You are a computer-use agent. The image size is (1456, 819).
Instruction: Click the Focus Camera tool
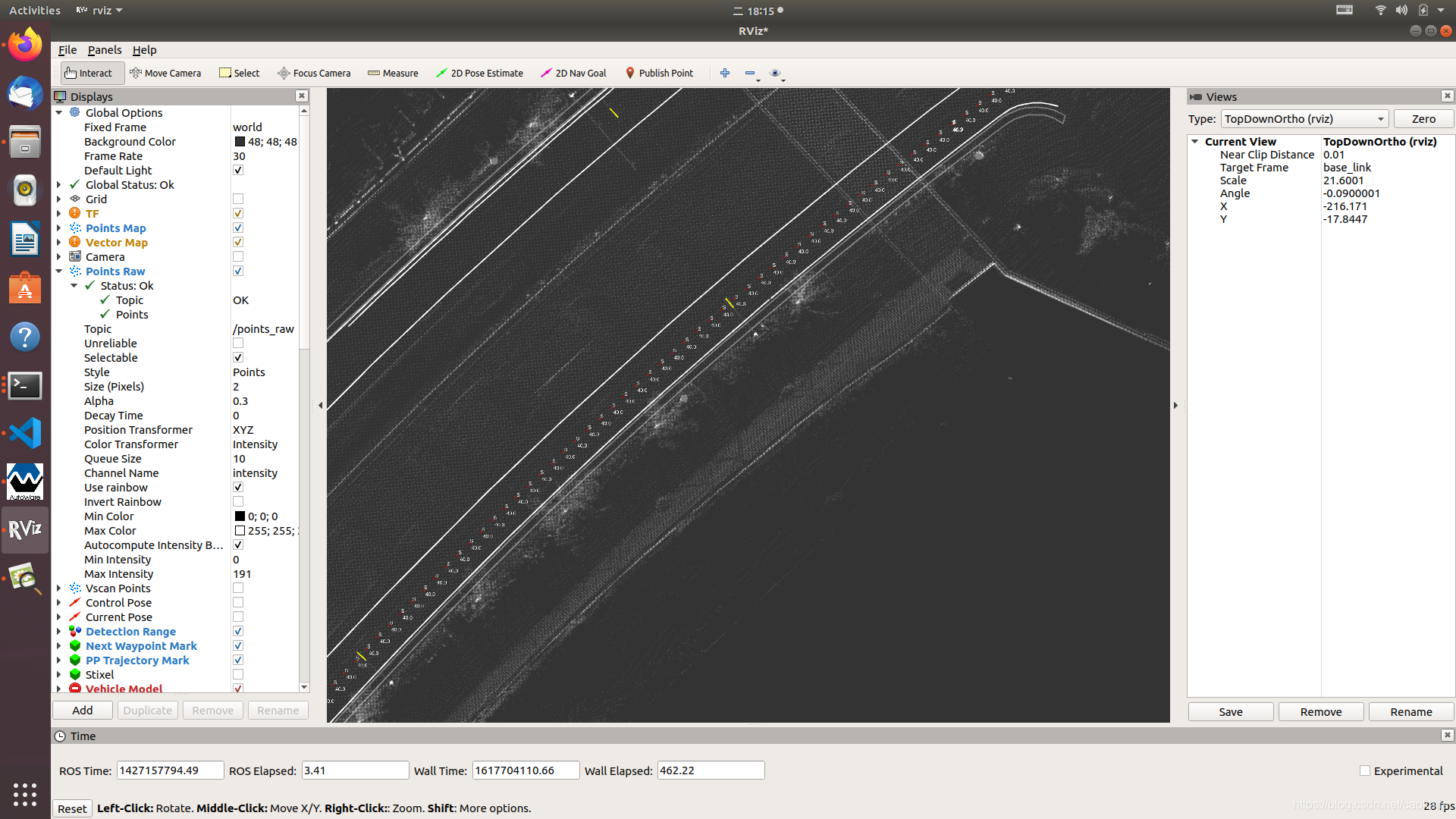tap(314, 73)
